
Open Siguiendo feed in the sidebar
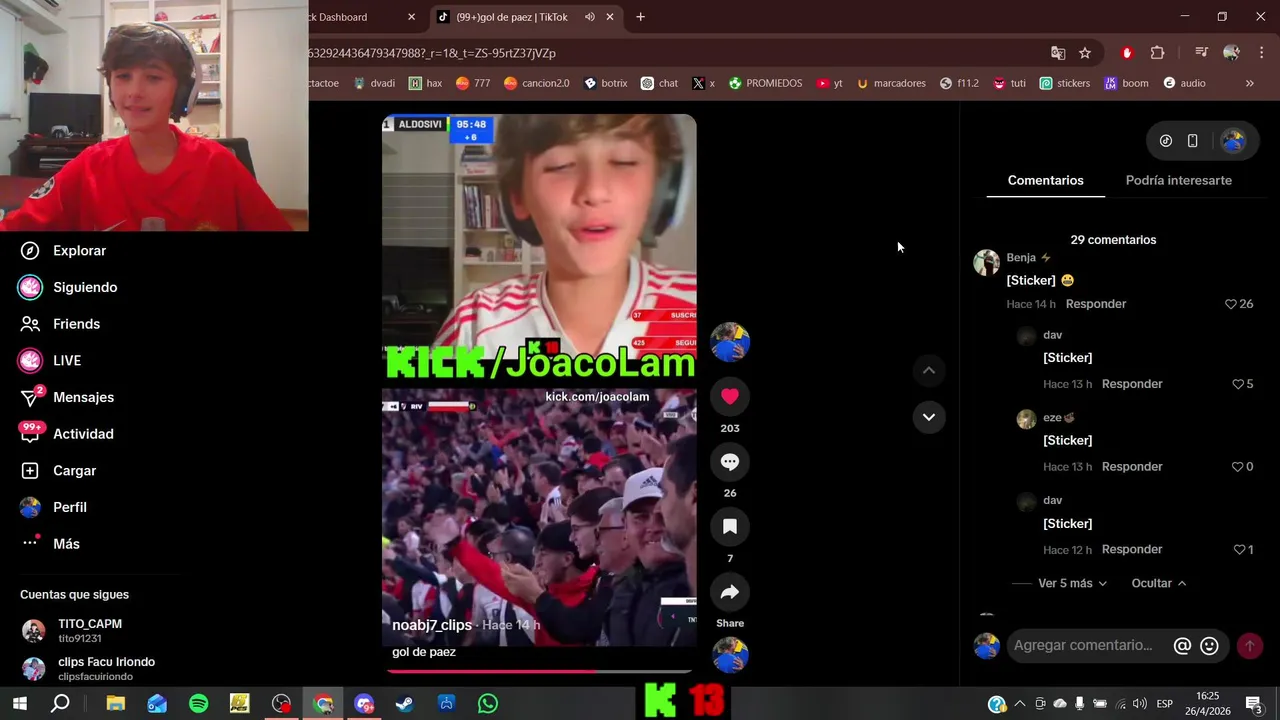pyautogui.click(x=68, y=287)
